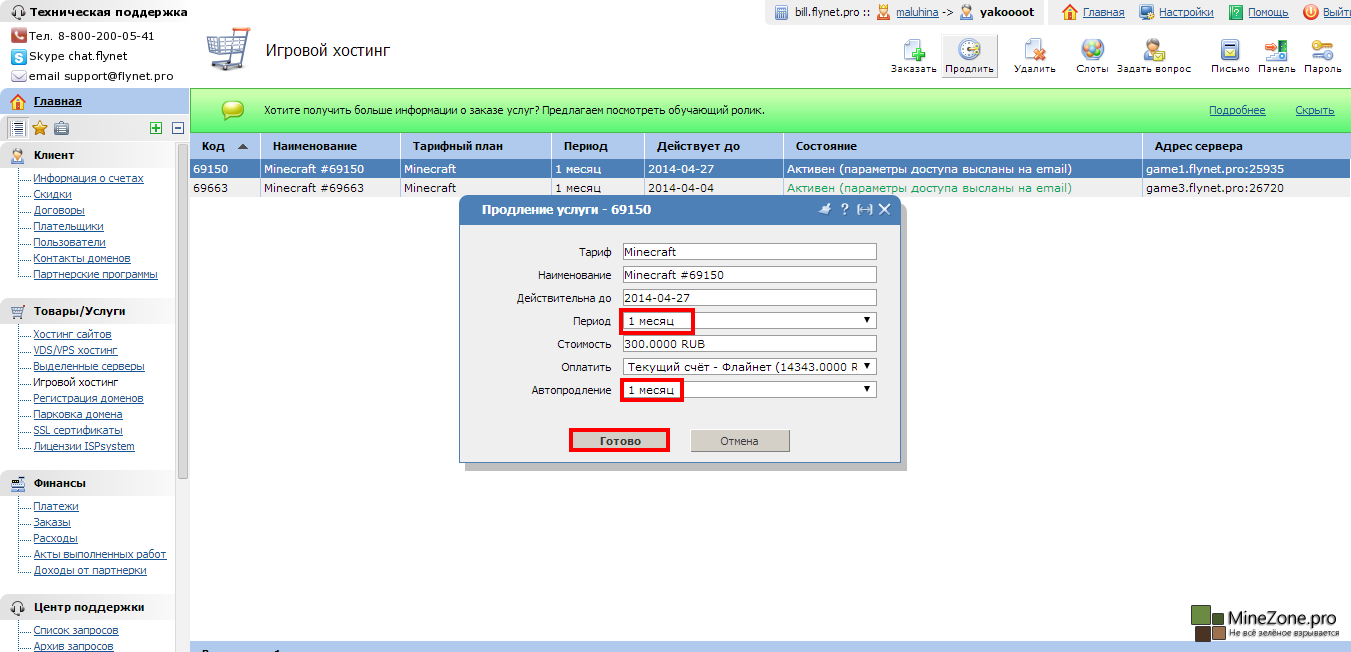
Task: Select the Minecraft #69663 table row
Action: [314, 188]
